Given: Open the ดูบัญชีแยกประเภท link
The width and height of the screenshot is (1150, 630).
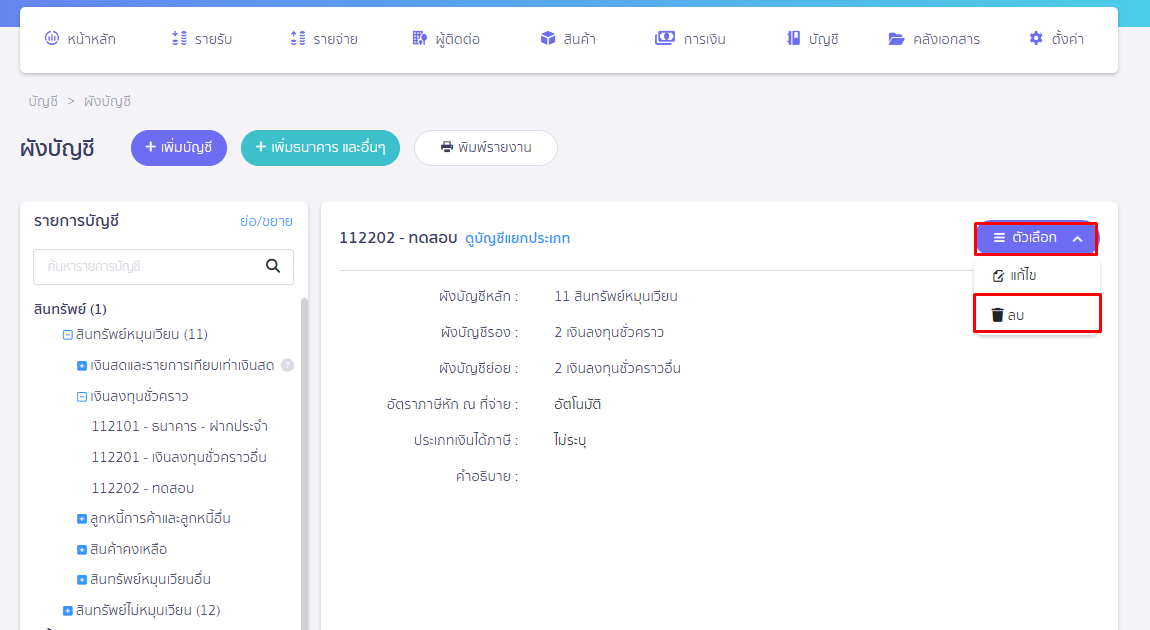Looking at the screenshot, I should (517, 238).
